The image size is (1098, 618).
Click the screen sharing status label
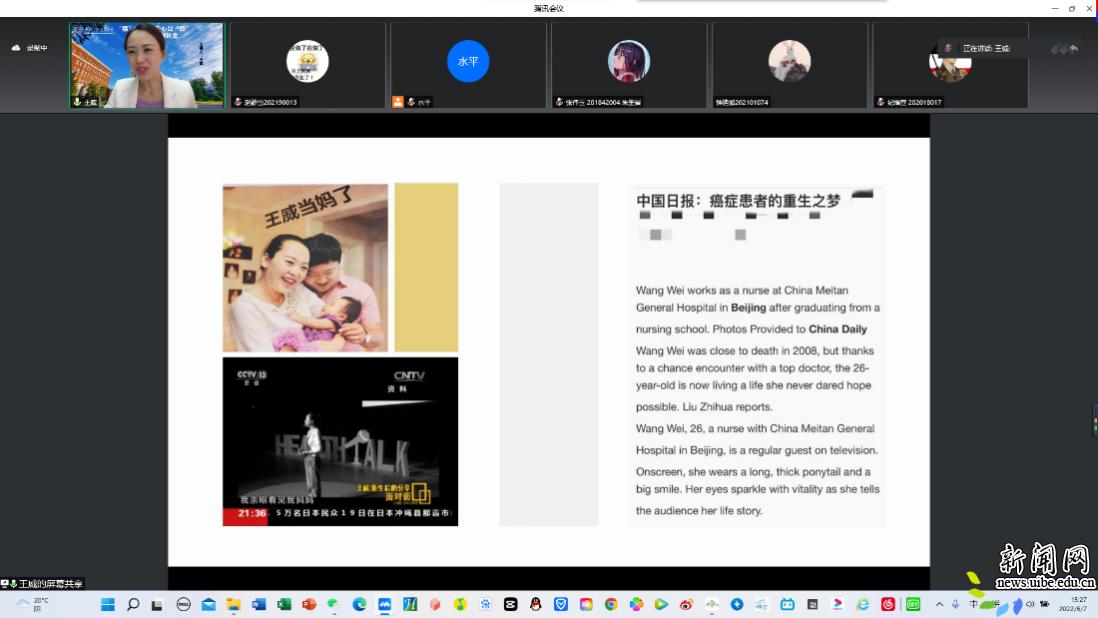42,584
